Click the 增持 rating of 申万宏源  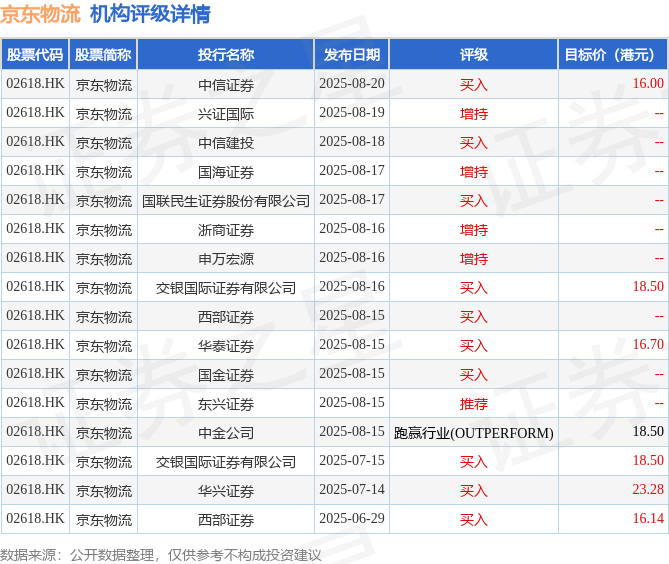click(x=474, y=259)
